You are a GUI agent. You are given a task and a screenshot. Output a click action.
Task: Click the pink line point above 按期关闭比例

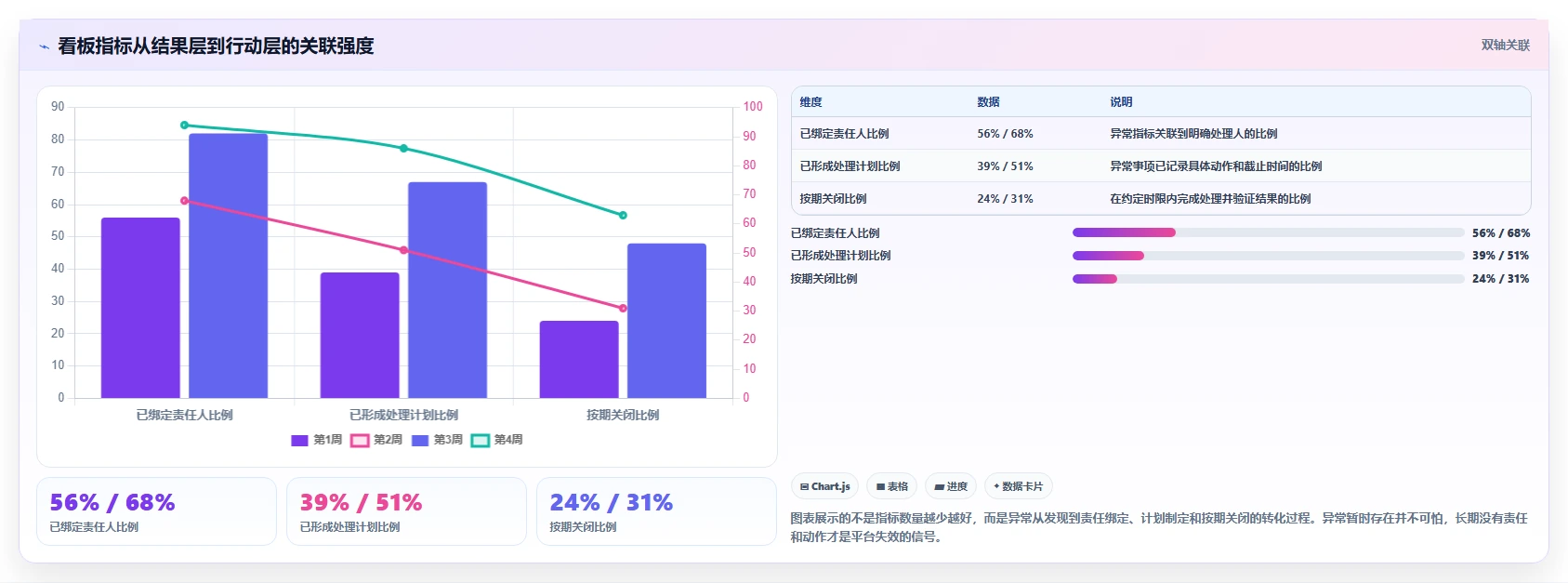point(623,308)
